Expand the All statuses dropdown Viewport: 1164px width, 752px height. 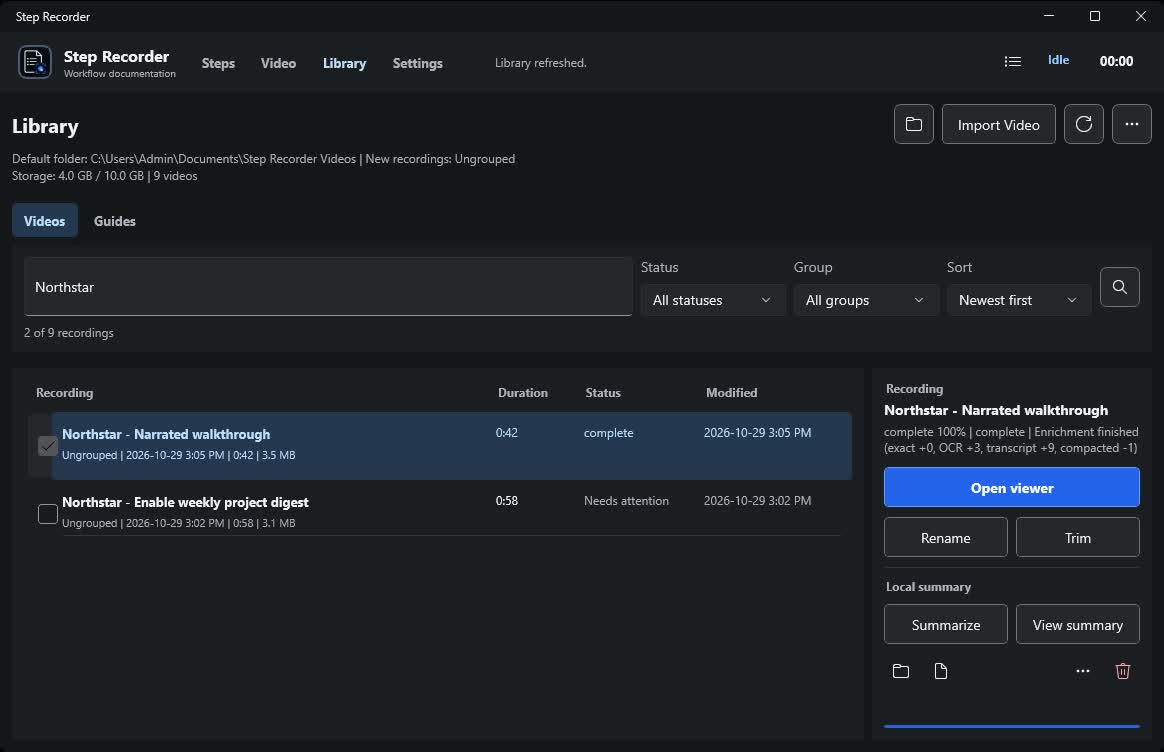713,300
